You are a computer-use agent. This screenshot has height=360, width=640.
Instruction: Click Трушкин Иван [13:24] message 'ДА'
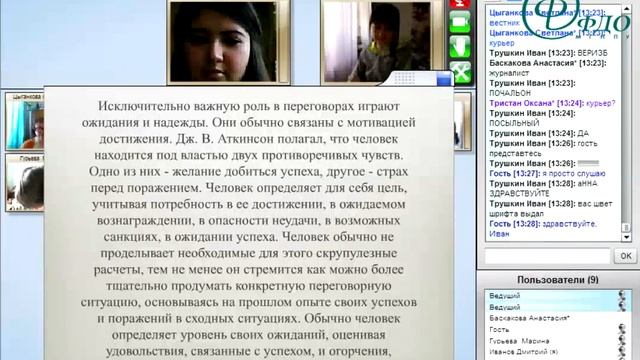[x=583, y=133]
